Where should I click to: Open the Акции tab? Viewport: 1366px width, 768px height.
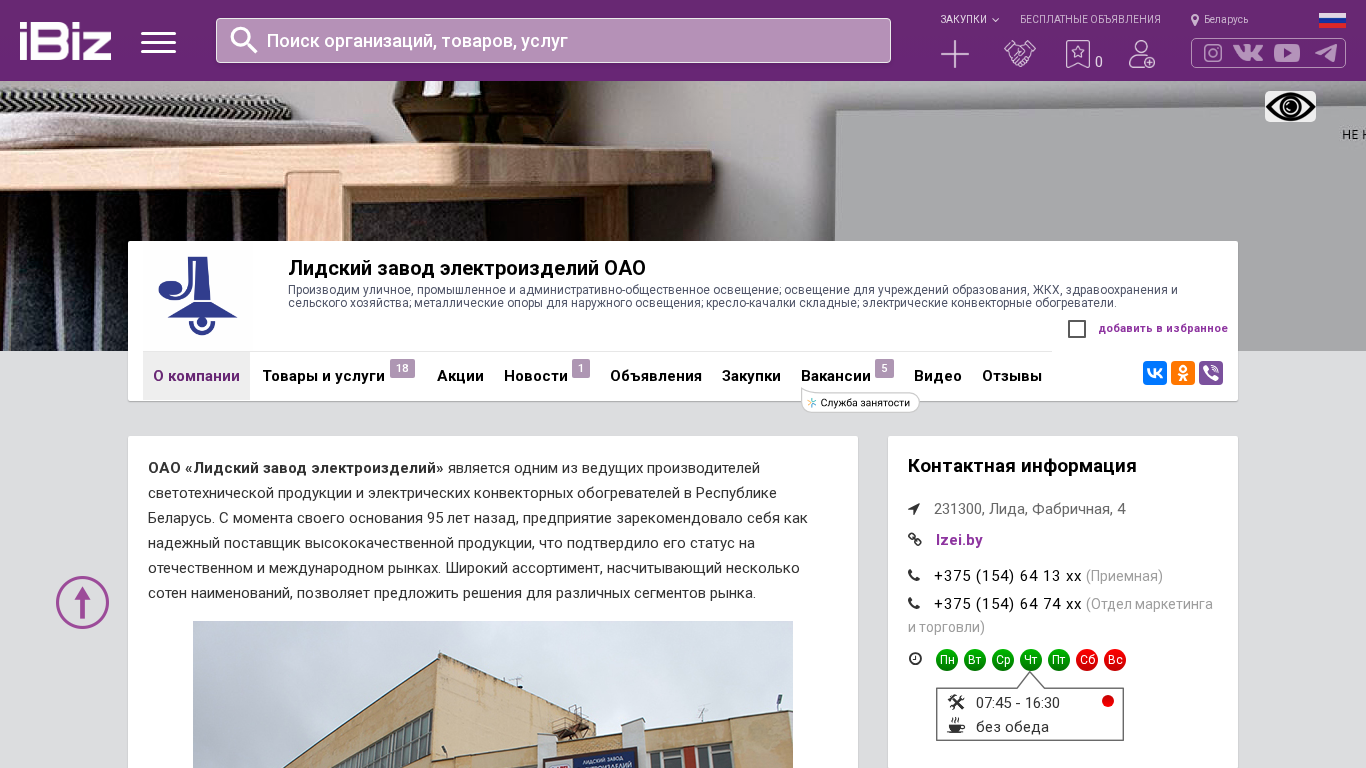point(460,376)
